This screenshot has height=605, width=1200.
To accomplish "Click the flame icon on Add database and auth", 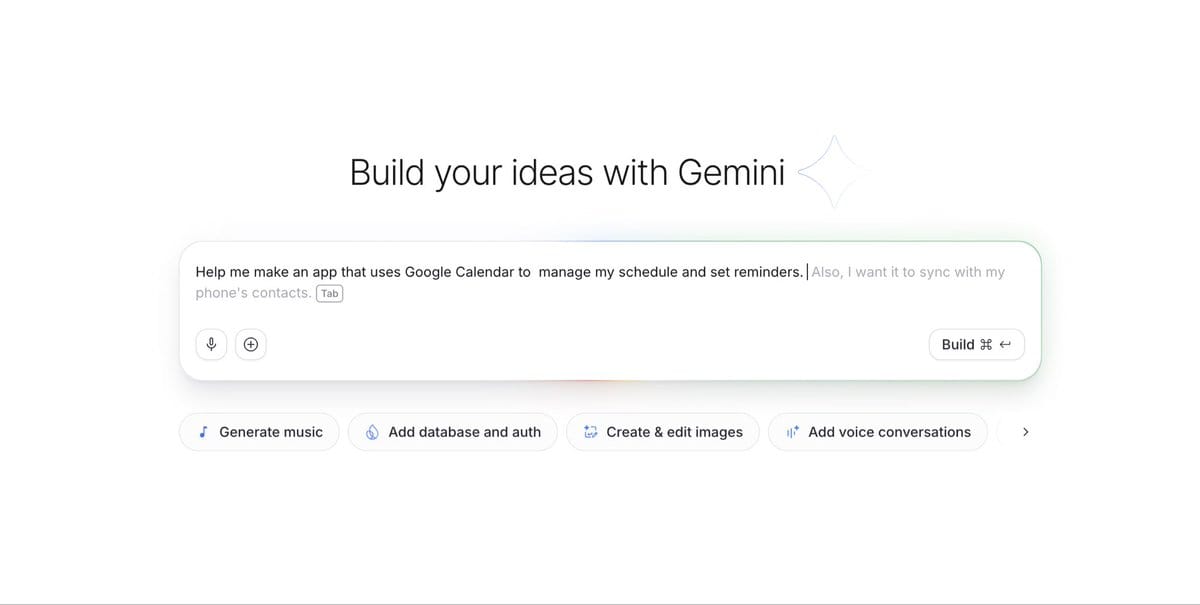I will [x=372, y=432].
